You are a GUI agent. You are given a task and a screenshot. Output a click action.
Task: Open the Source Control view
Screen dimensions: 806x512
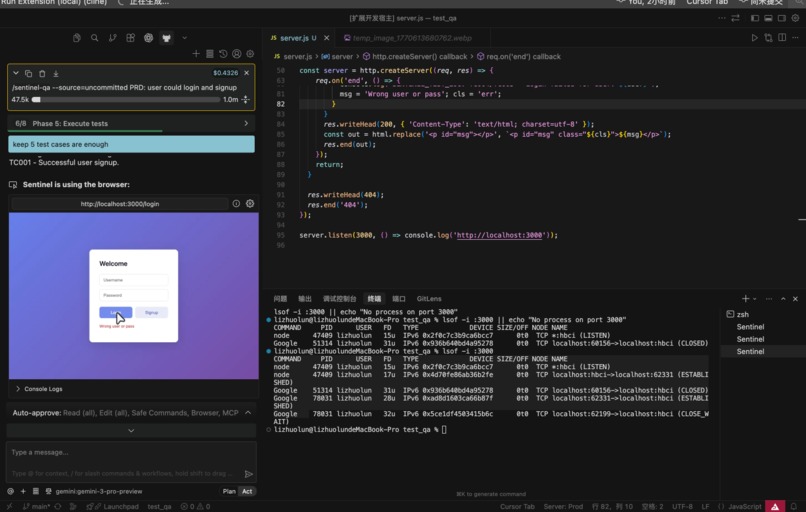(113, 38)
